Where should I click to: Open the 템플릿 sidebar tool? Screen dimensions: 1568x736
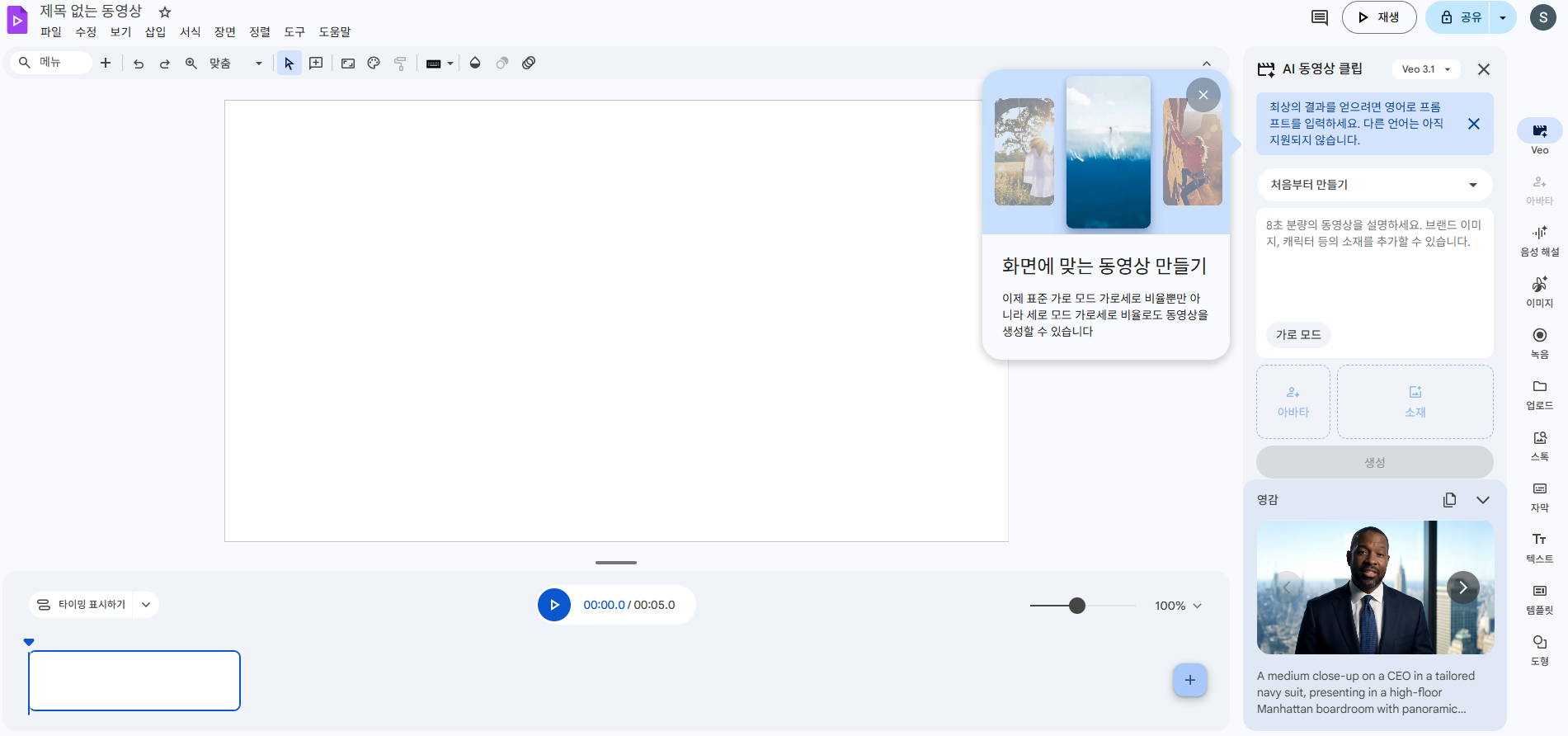(x=1539, y=598)
